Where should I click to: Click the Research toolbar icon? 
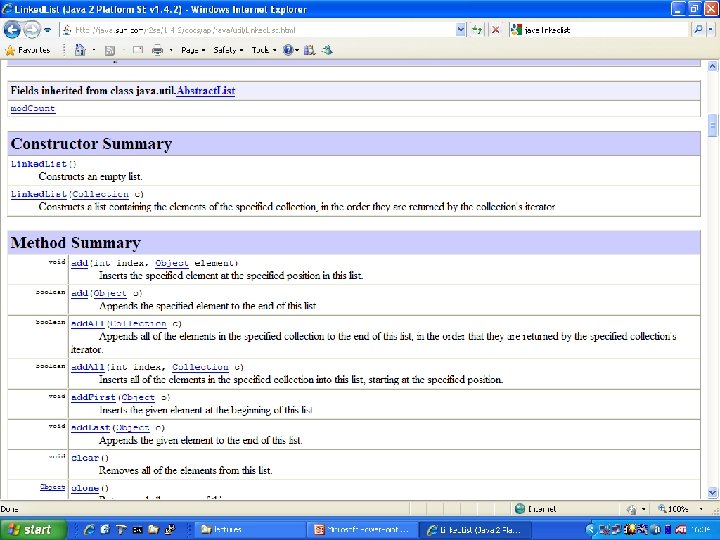pos(309,50)
